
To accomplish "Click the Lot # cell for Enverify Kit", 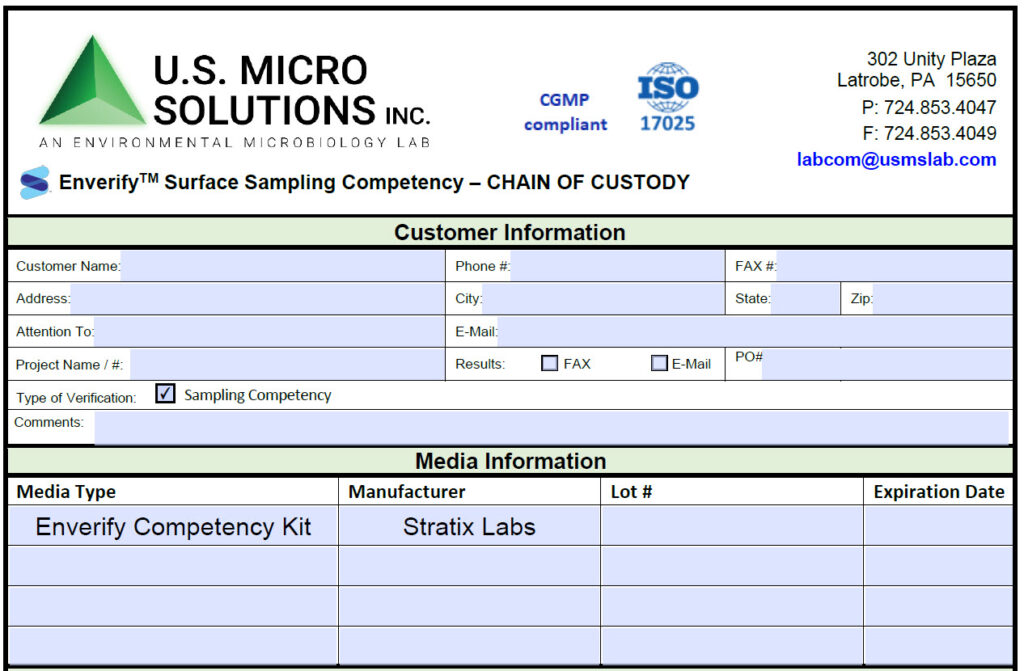I will 731,526.
